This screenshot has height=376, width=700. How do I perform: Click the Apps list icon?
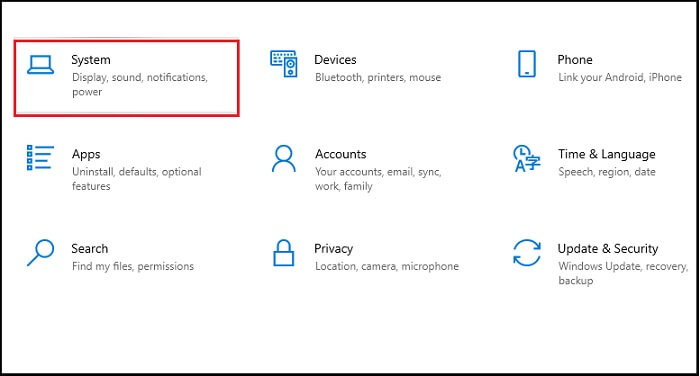[x=40, y=158]
